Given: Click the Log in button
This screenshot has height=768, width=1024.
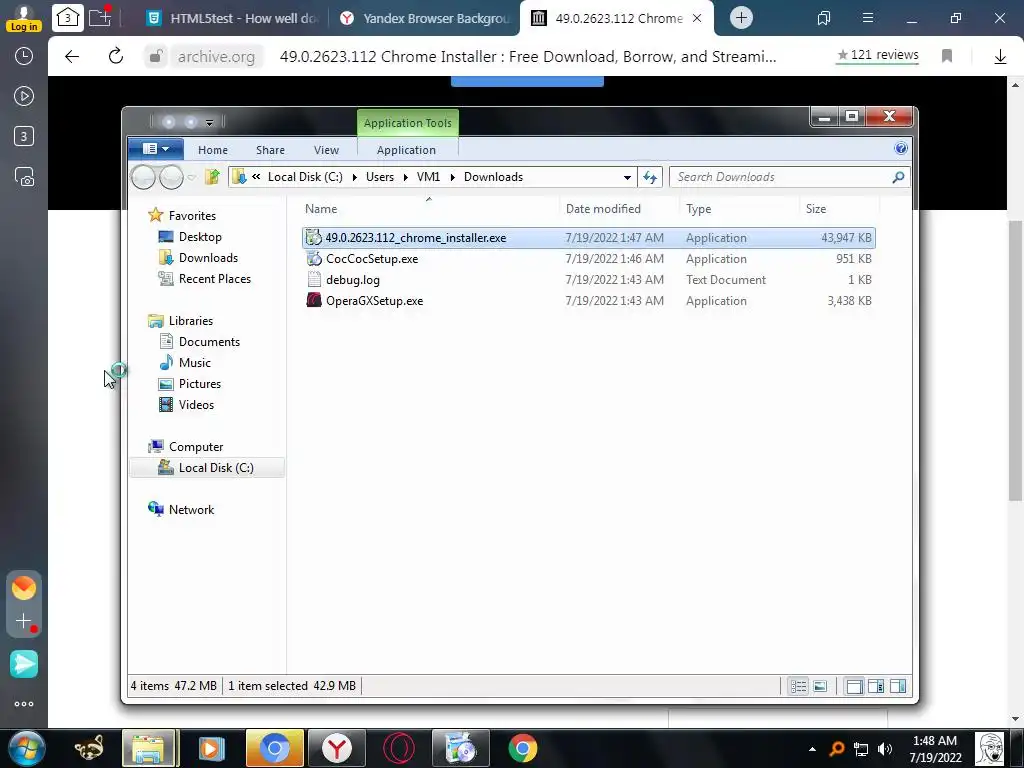Looking at the screenshot, I should (x=24, y=27).
